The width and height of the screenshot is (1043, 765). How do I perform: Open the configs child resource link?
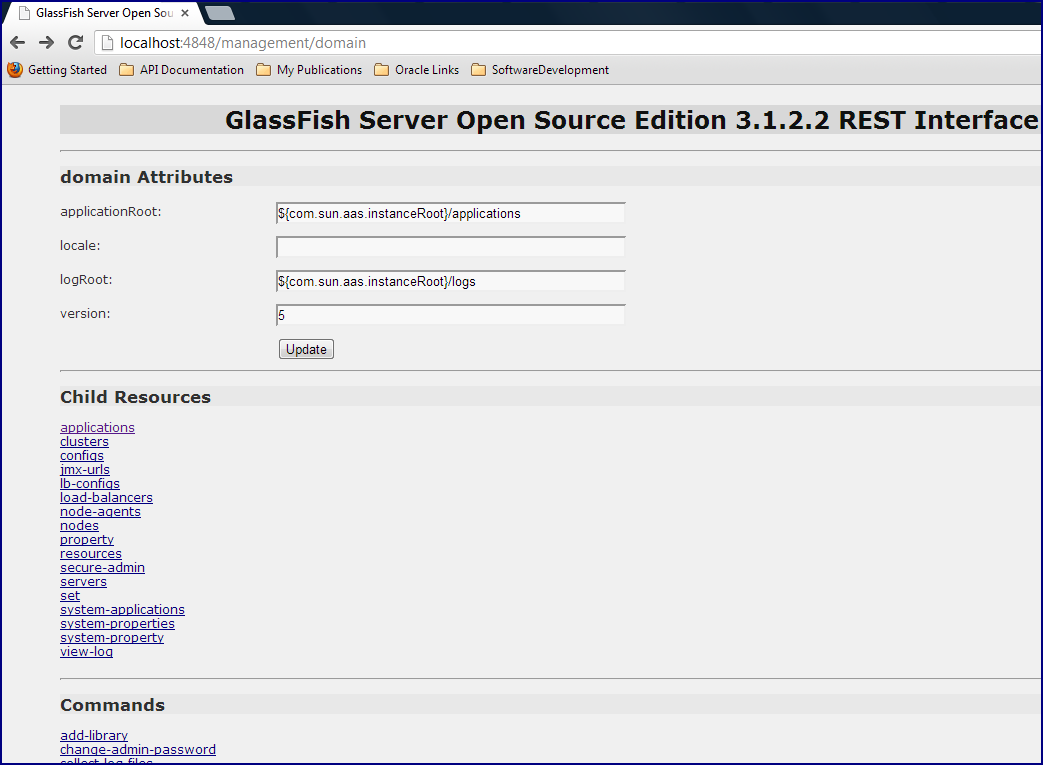[x=82, y=456]
